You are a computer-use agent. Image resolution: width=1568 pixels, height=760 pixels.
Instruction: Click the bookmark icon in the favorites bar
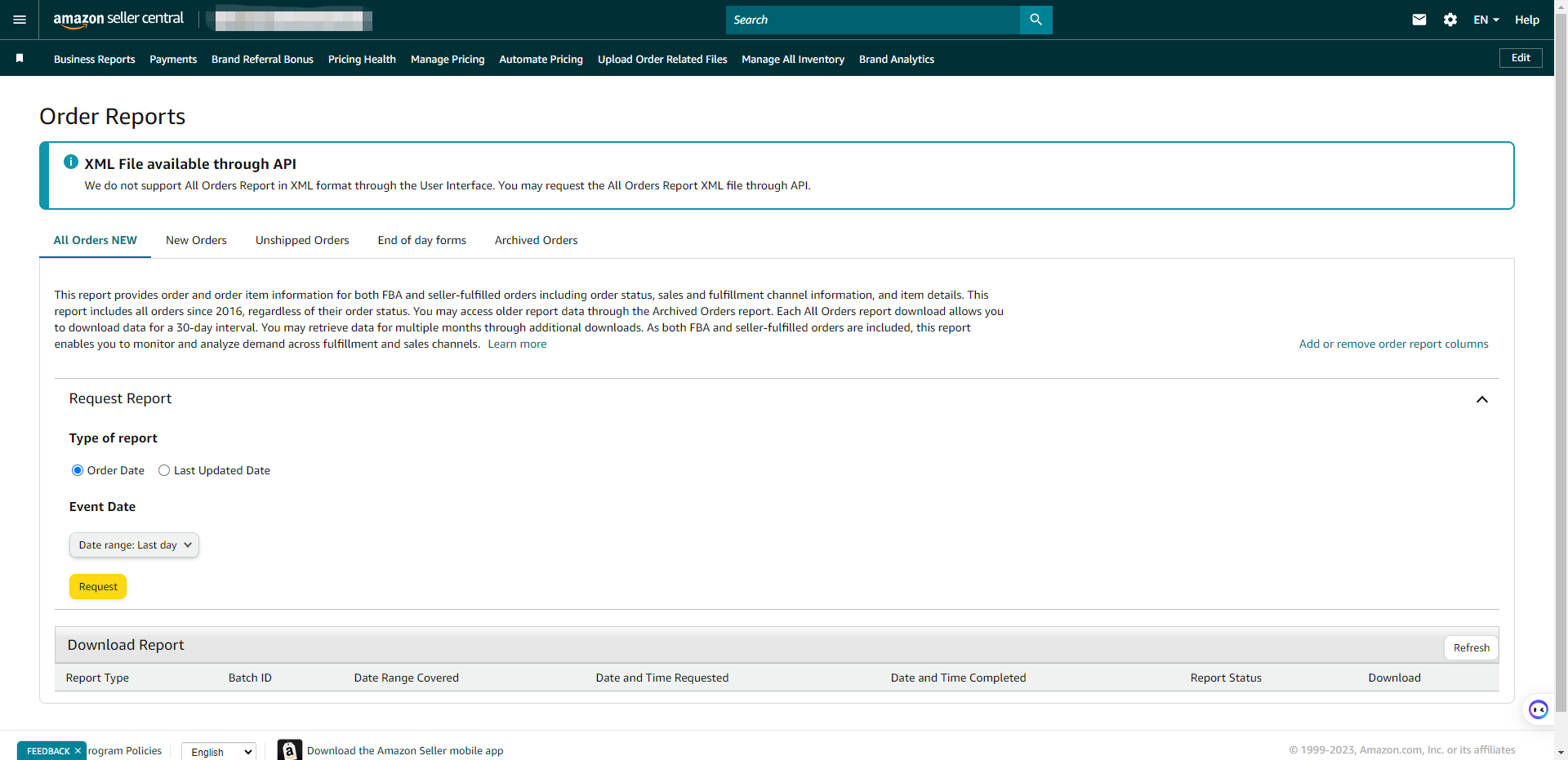click(20, 58)
